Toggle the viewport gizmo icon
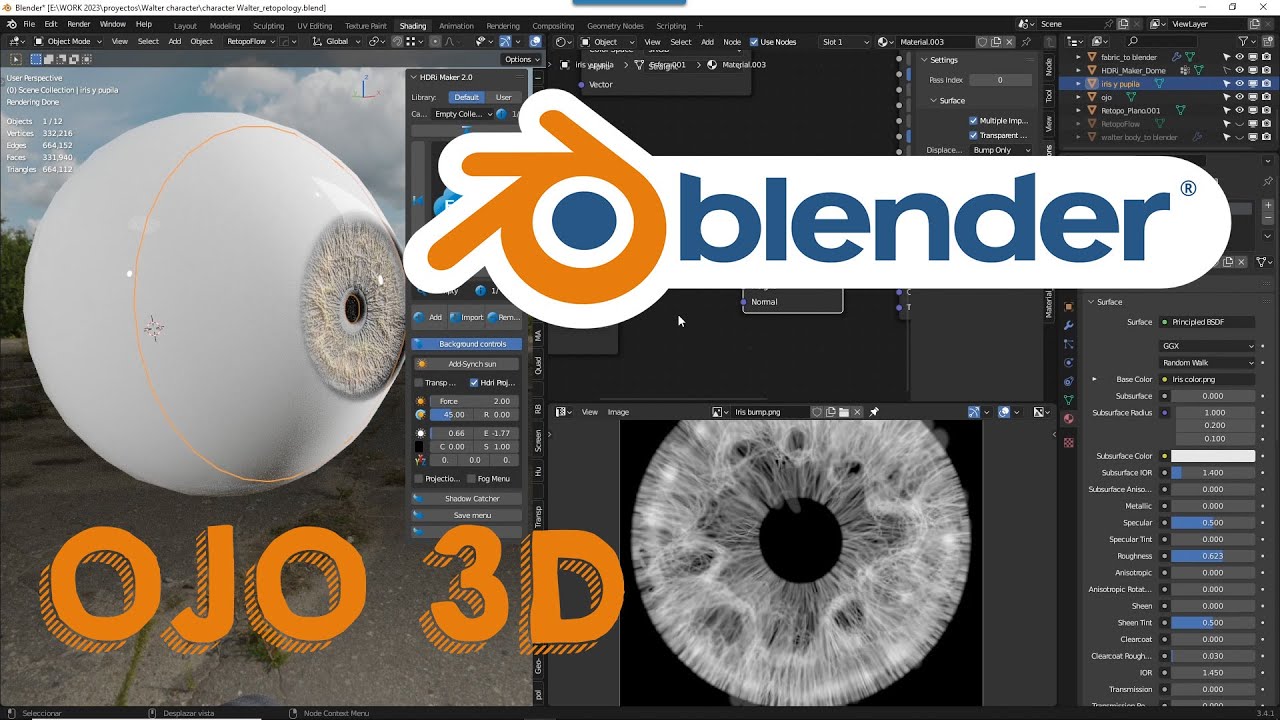This screenshot has width=1280, height=720. [x=505, y=41]
